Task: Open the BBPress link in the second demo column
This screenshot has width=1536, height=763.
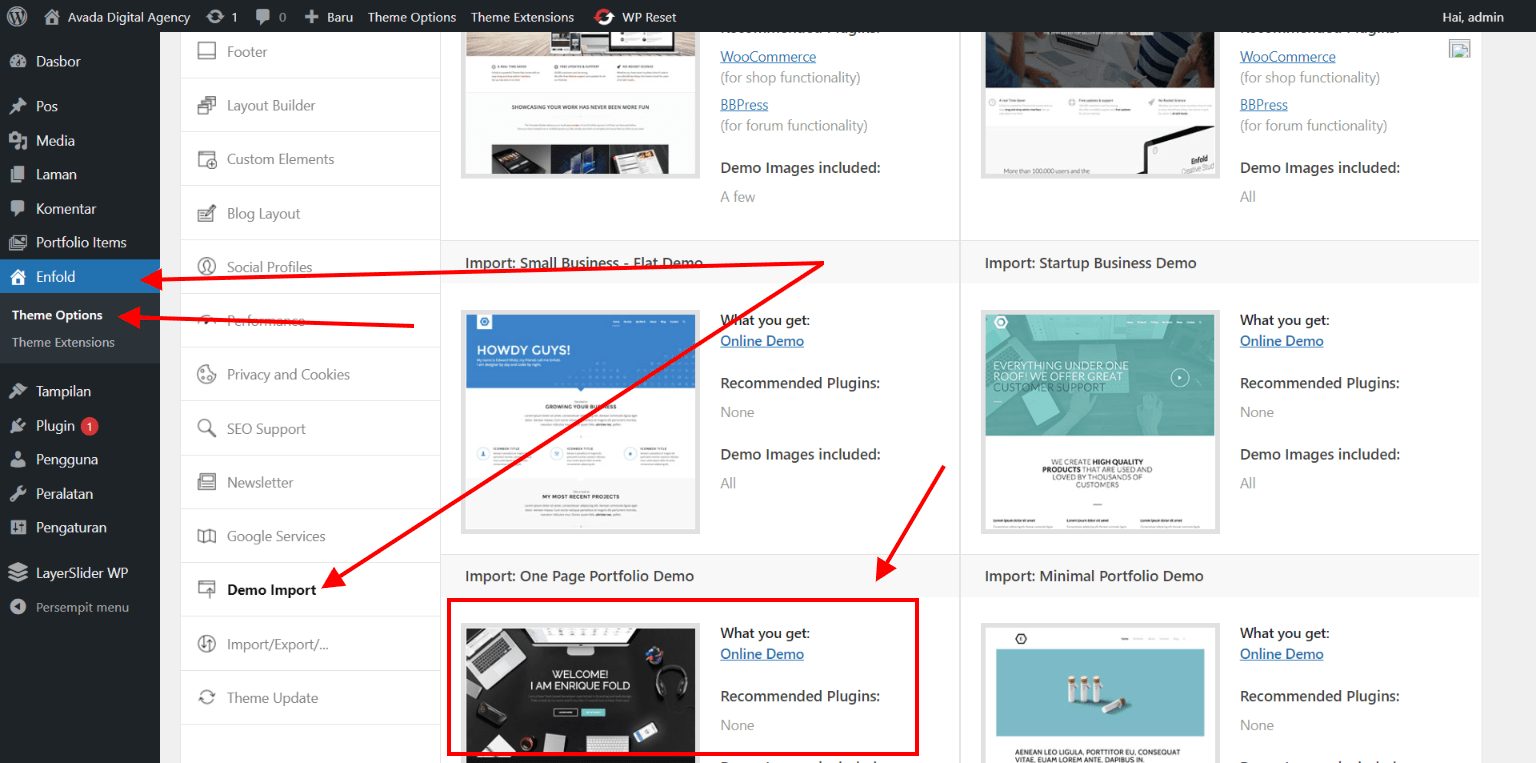Action: [x=1264, y=105]
